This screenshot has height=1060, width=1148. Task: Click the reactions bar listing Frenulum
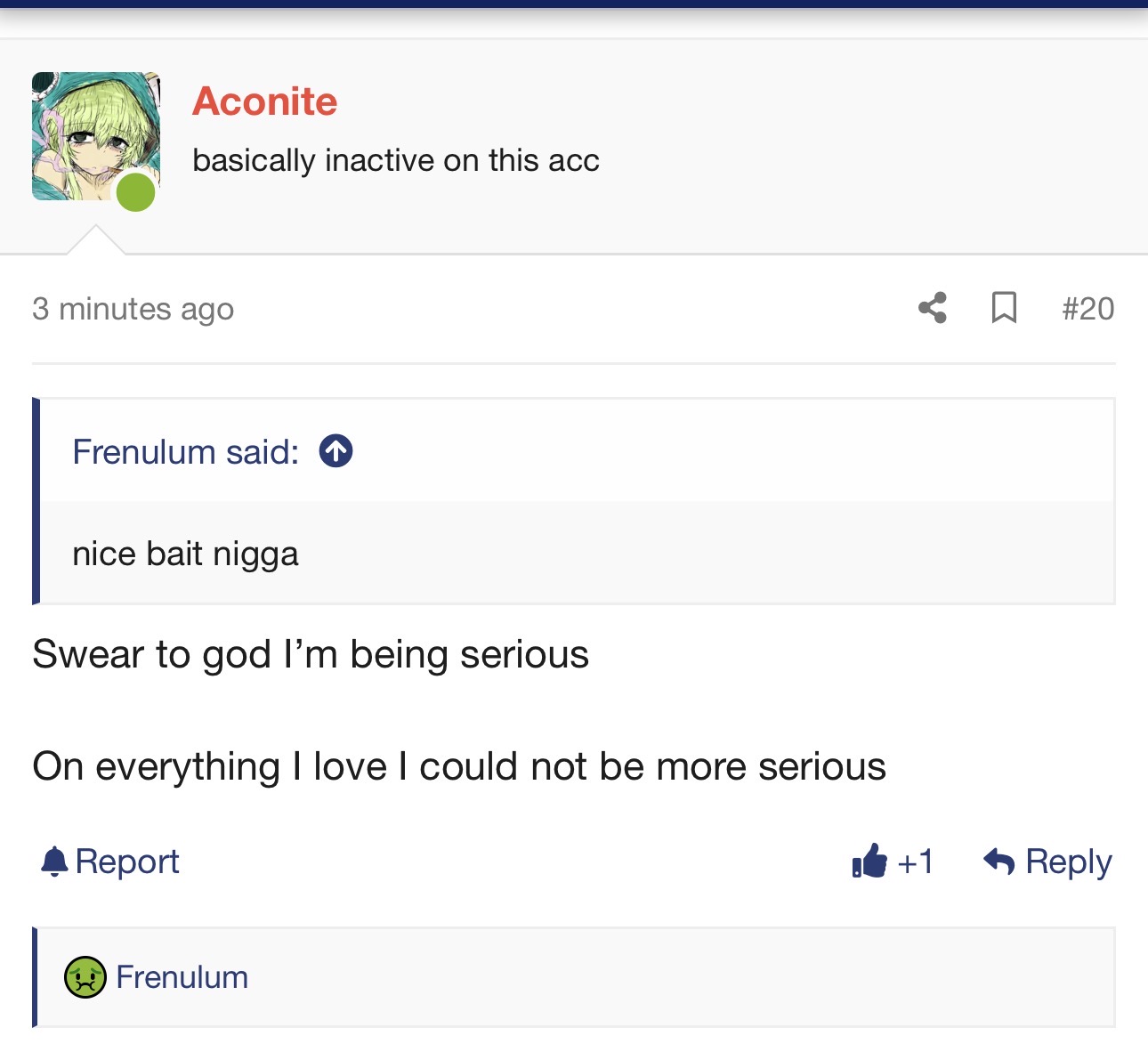click(x=574, y=977)
